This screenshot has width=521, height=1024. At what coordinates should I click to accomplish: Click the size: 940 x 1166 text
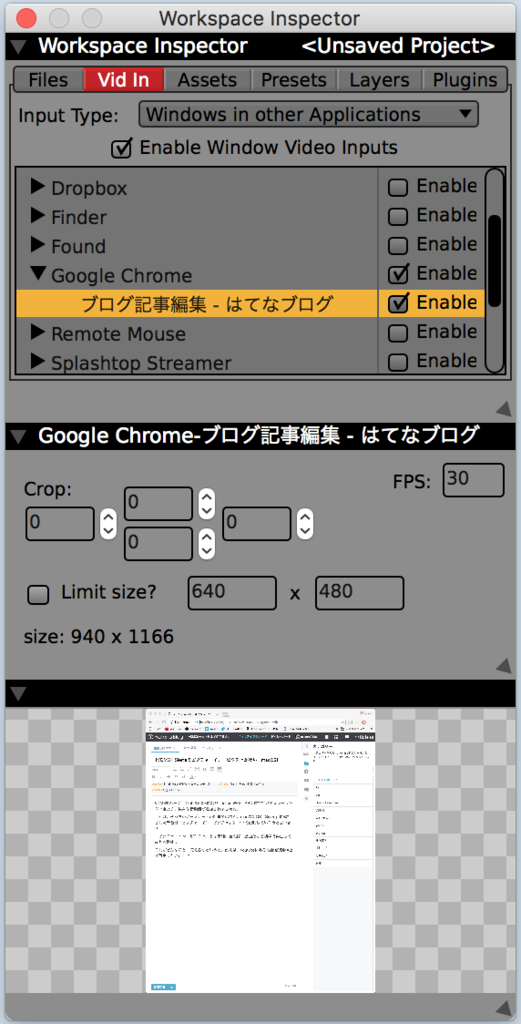click(99, 635)
